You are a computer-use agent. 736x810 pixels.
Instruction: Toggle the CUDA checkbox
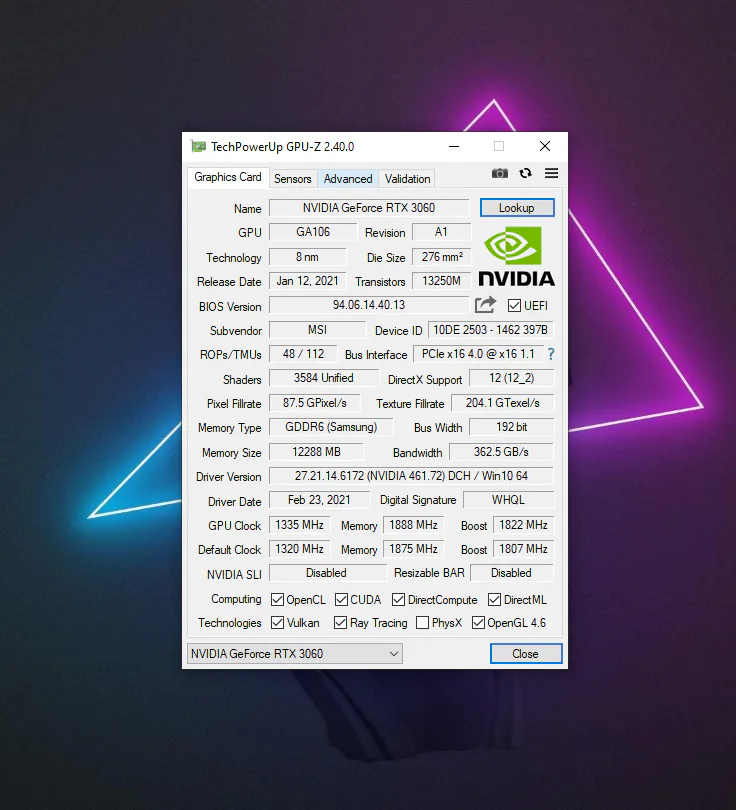tap(341, 599)
